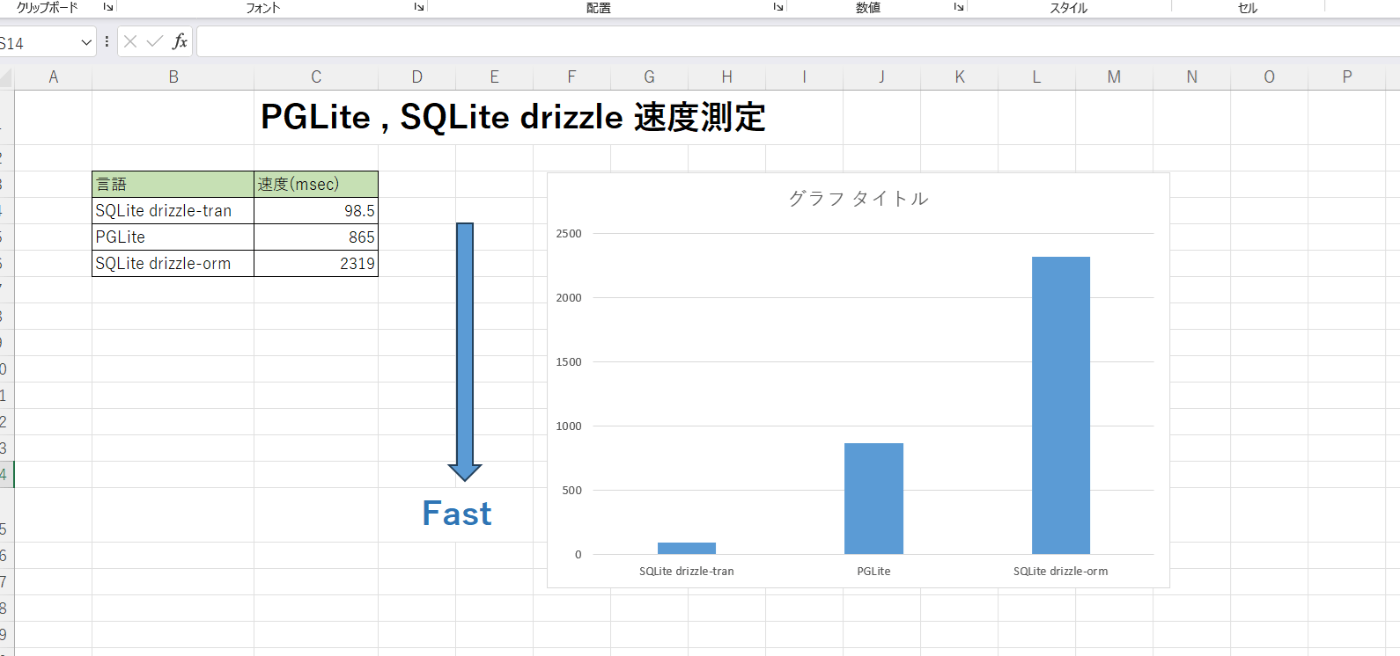
Task: Select column B header
Action: click(x=173, y=77)
